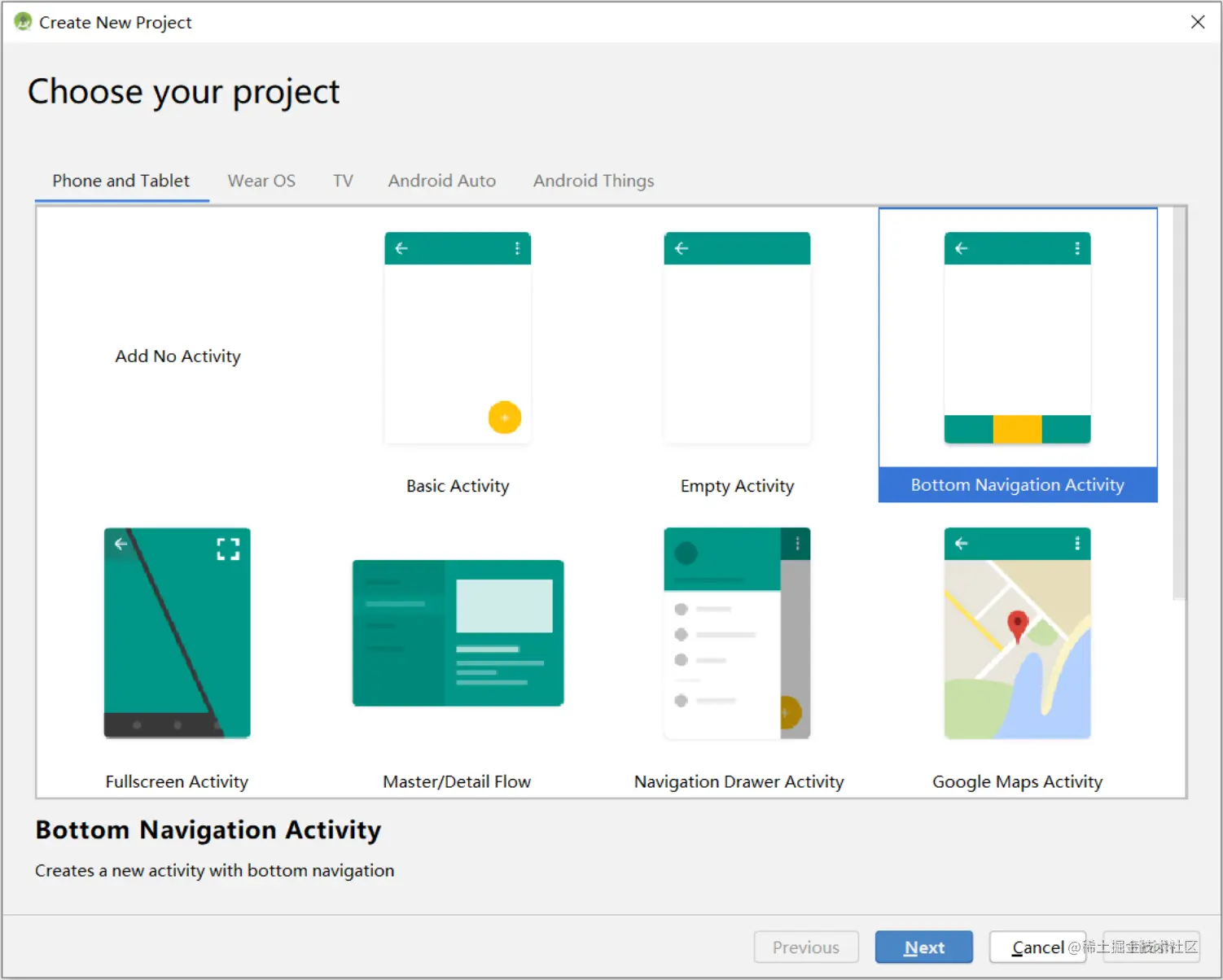Select the Google Maps Activity thumbnail
Viewport: 1223px width, 980px height.
[1017, 632]
